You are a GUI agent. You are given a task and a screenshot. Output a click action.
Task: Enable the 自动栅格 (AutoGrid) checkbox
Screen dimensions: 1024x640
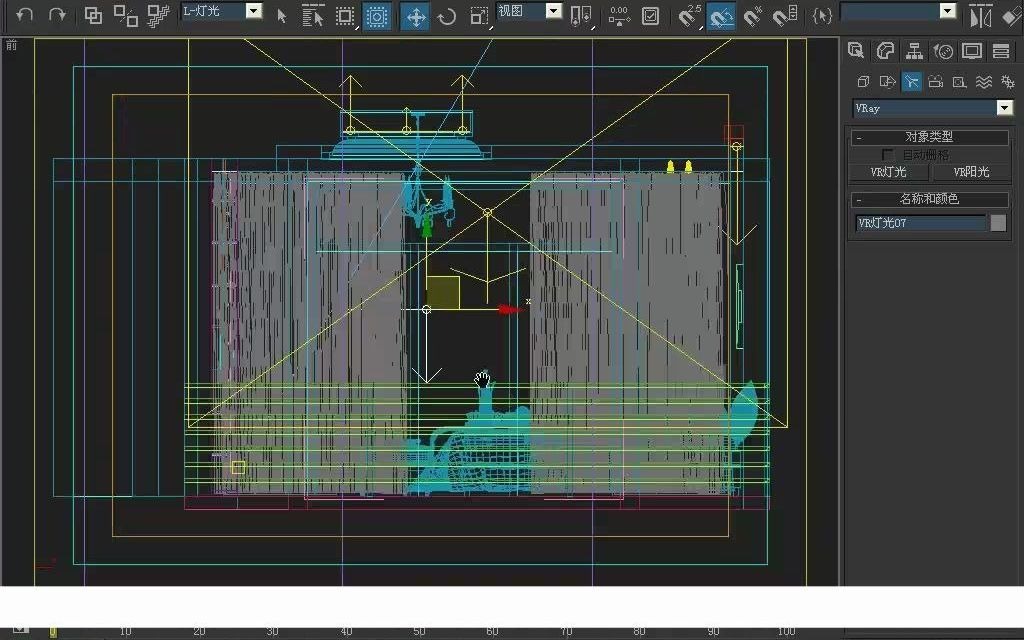click(886, 155)
